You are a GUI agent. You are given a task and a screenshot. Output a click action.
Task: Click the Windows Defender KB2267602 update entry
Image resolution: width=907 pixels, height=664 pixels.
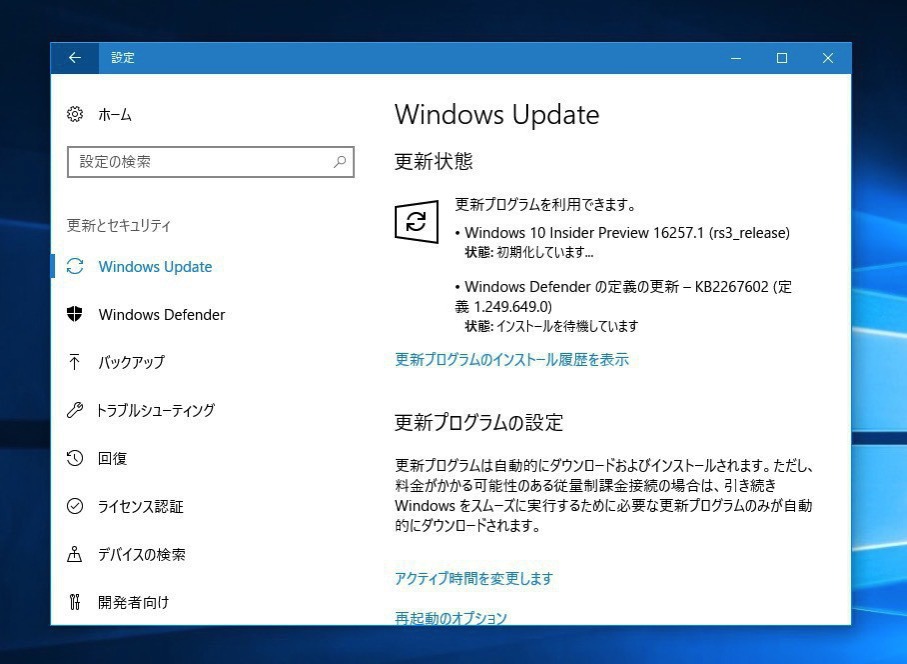click(623, 297)
